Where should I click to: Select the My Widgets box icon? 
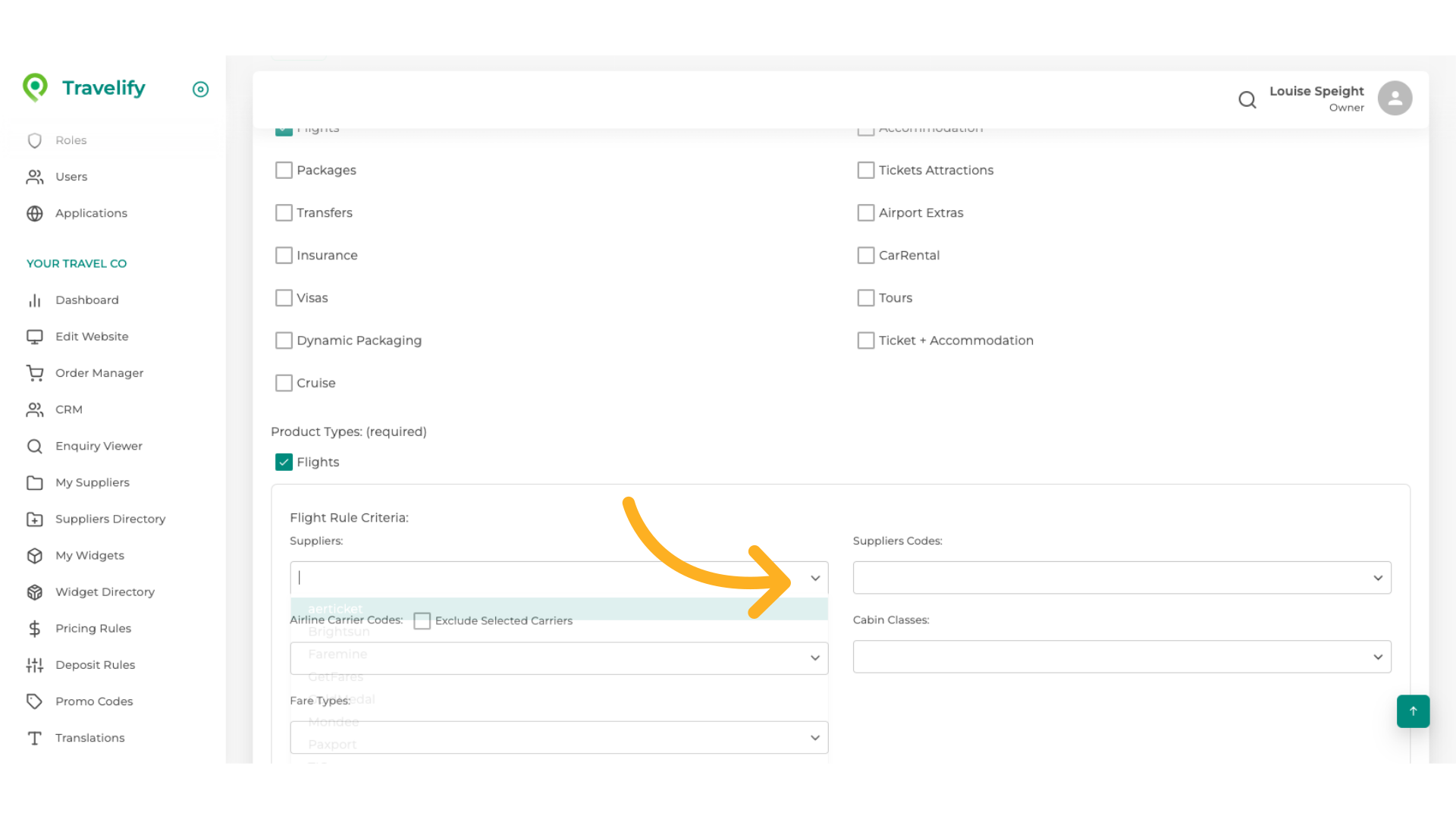(35, 555)
